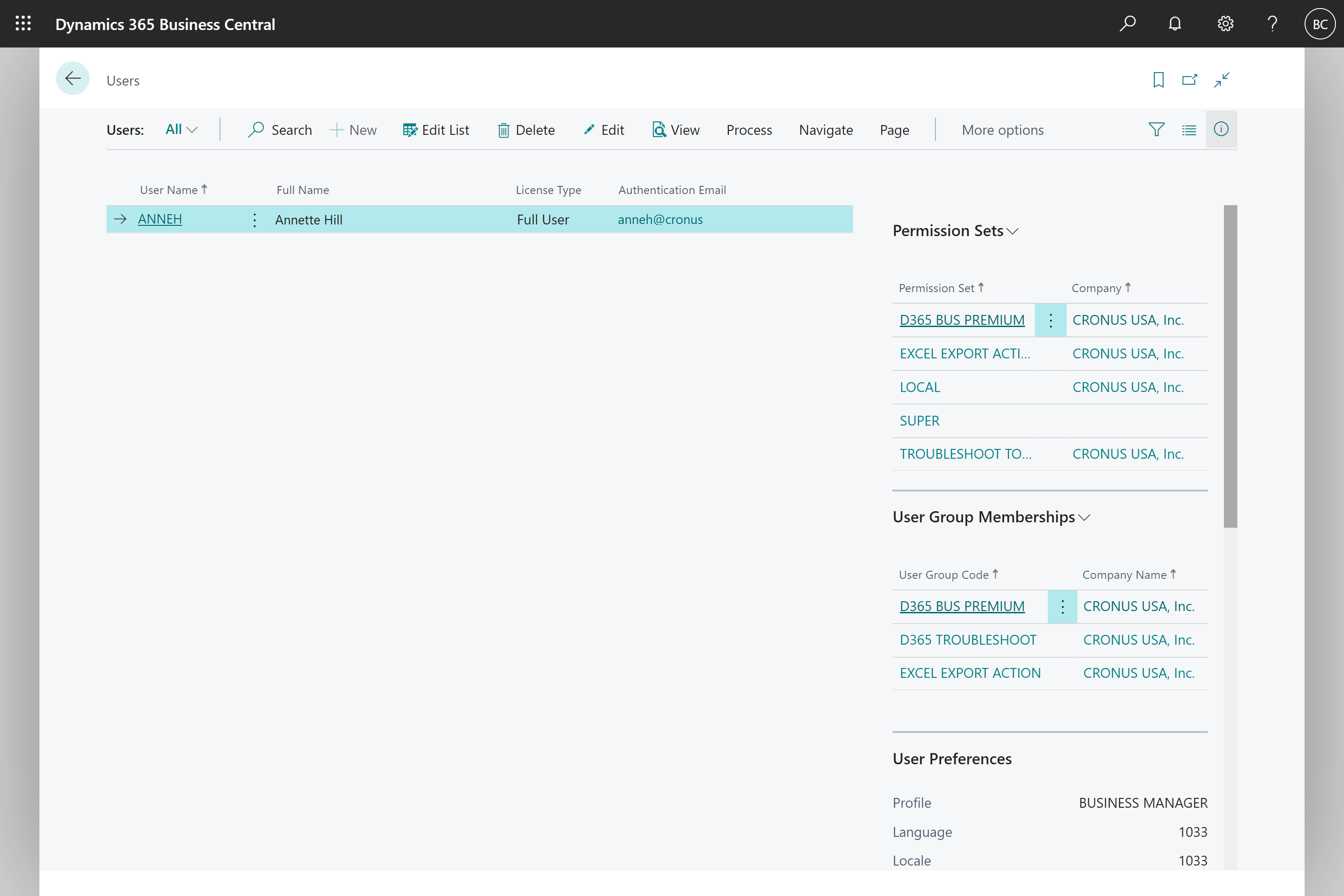1344x896 pixels.
Task: Open the Navigate menu tab
Action: pos(826,129)
